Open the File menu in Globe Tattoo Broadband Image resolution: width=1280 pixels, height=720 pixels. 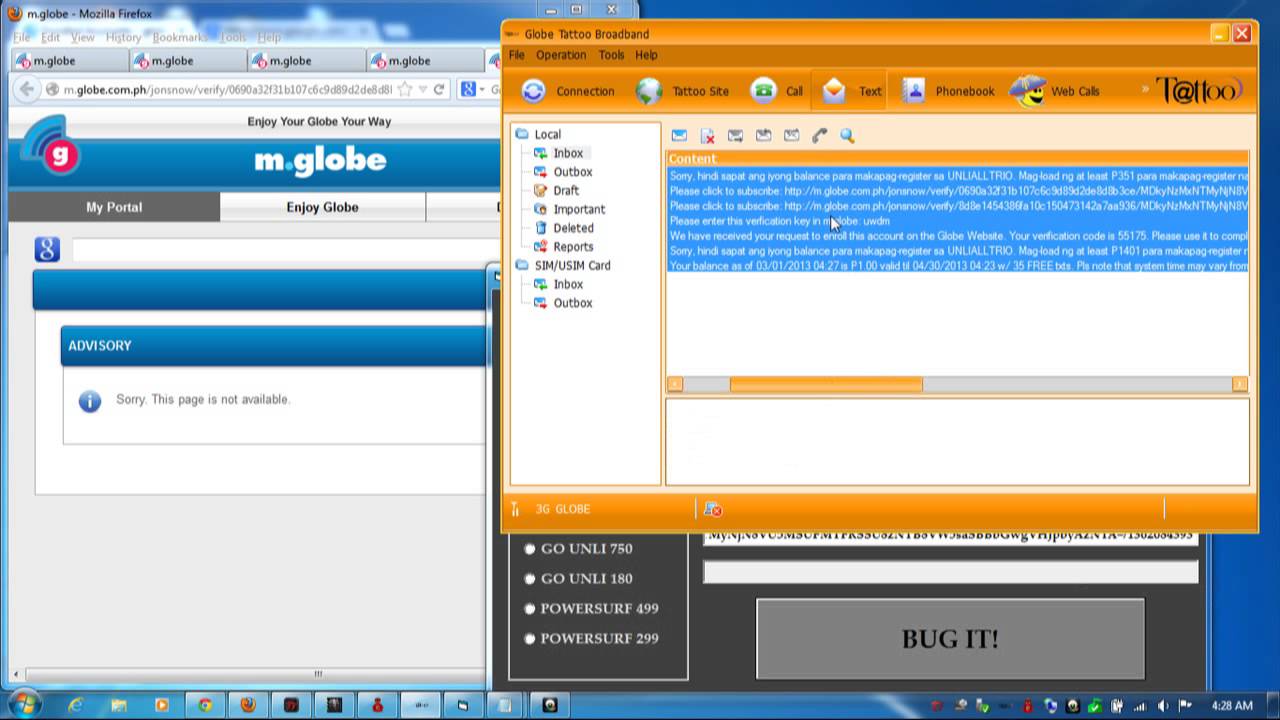click(516, 55)
